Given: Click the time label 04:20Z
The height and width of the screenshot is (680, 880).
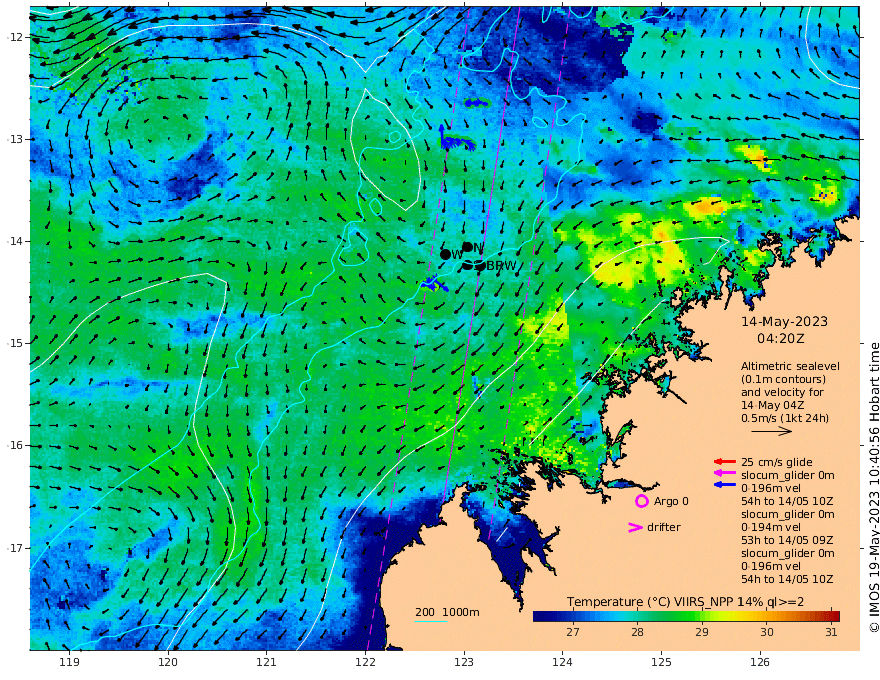Looking at the screenshot, I should [x=781, y=339].
